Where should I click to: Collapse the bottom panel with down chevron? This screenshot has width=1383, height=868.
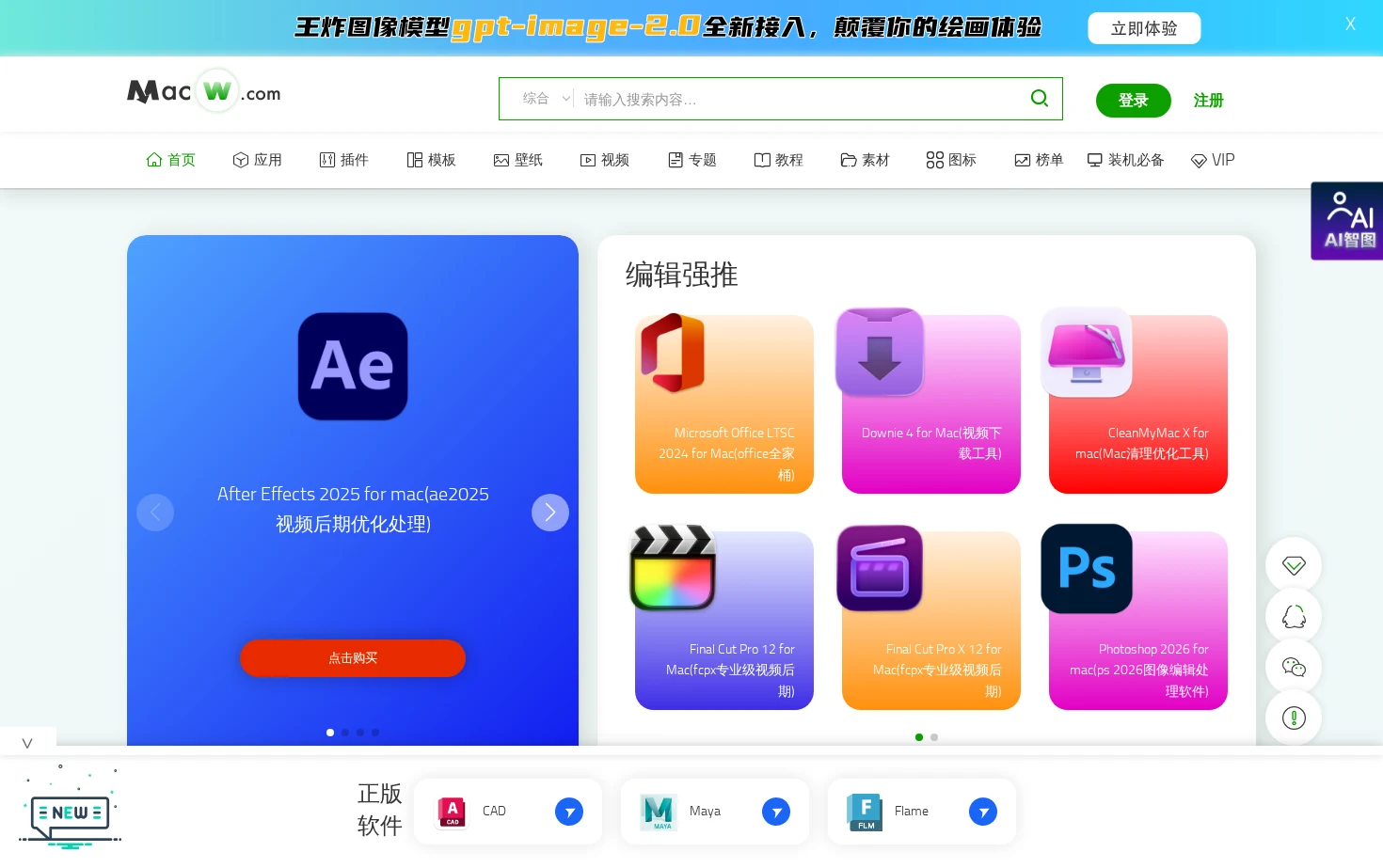[27, 743]
